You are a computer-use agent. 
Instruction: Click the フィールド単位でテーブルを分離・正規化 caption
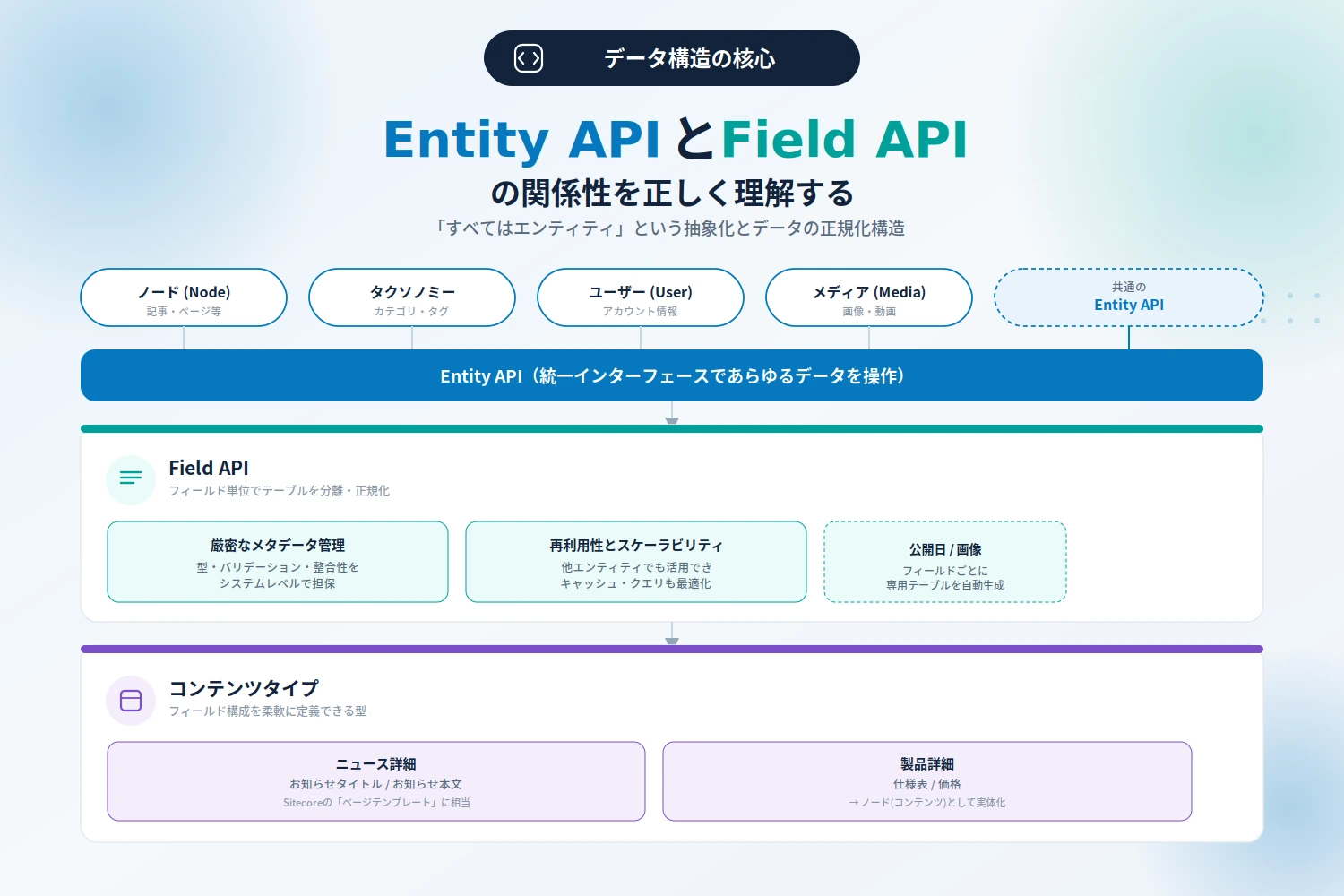(x=280, y=491)
